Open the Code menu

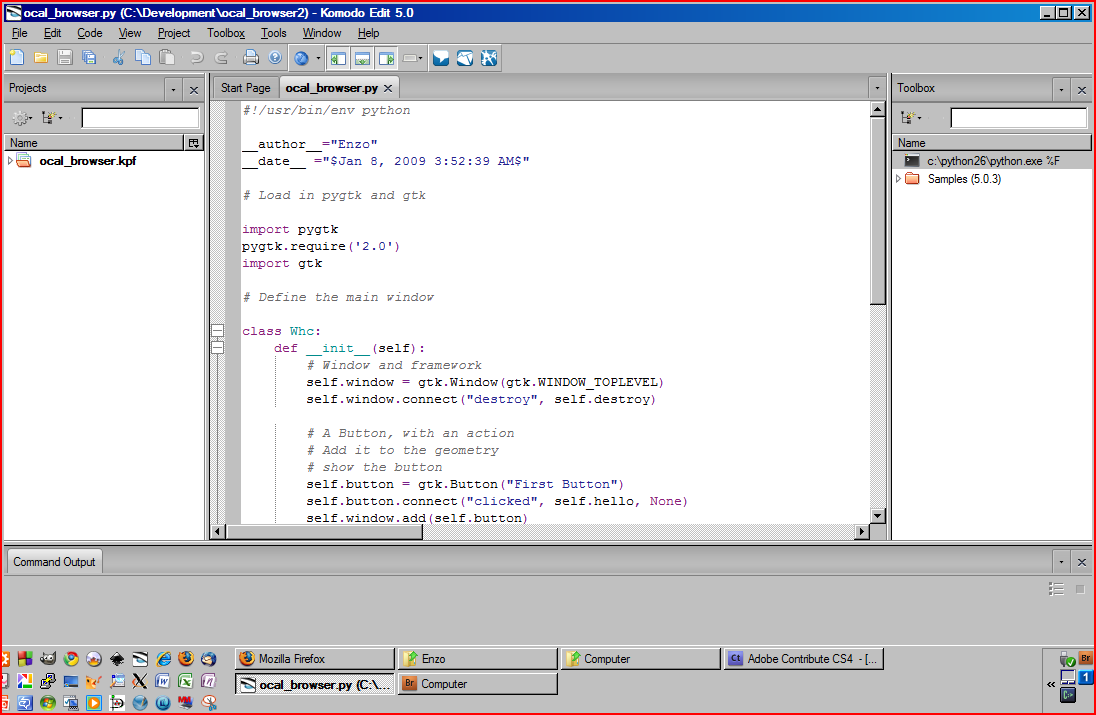[x=89, y=33]
